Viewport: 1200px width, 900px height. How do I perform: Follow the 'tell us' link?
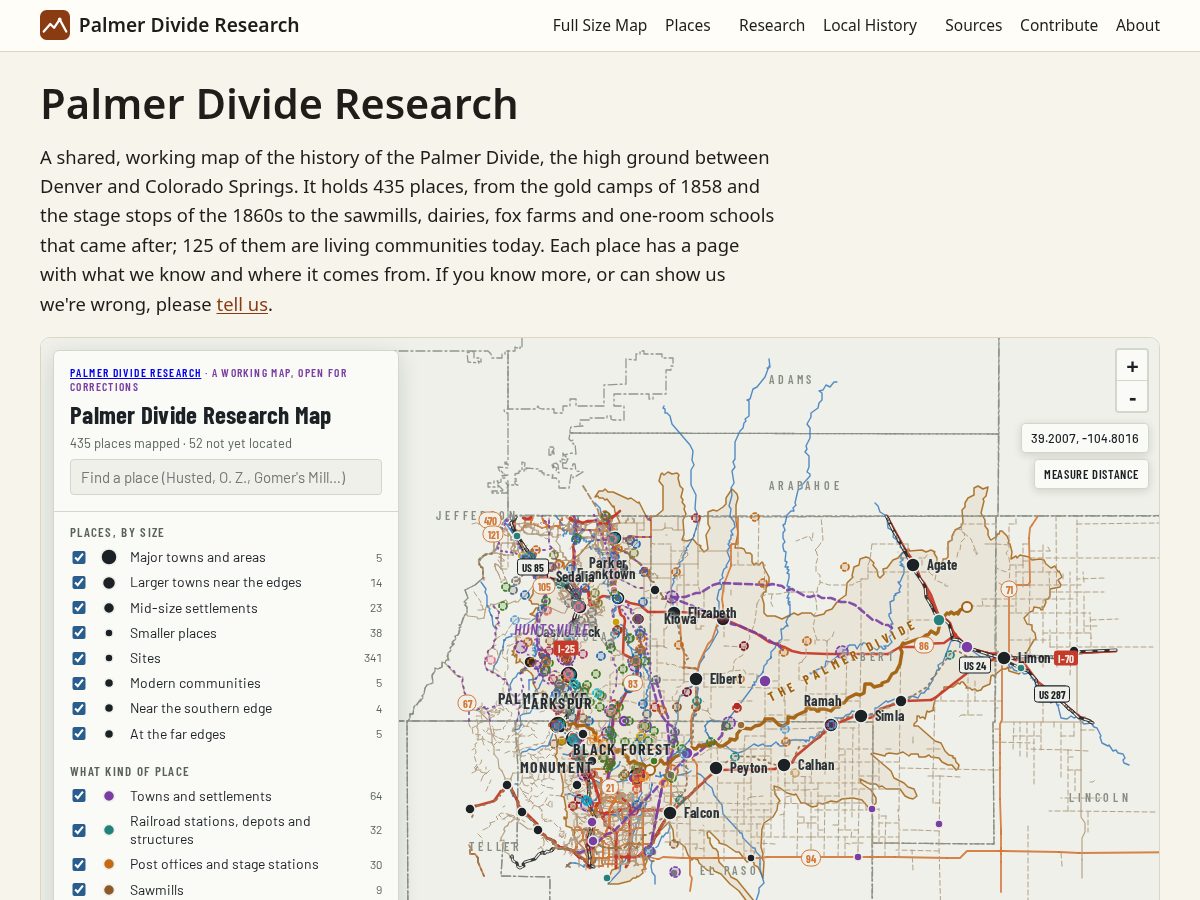pyautogui.click(x=242, y=304)
